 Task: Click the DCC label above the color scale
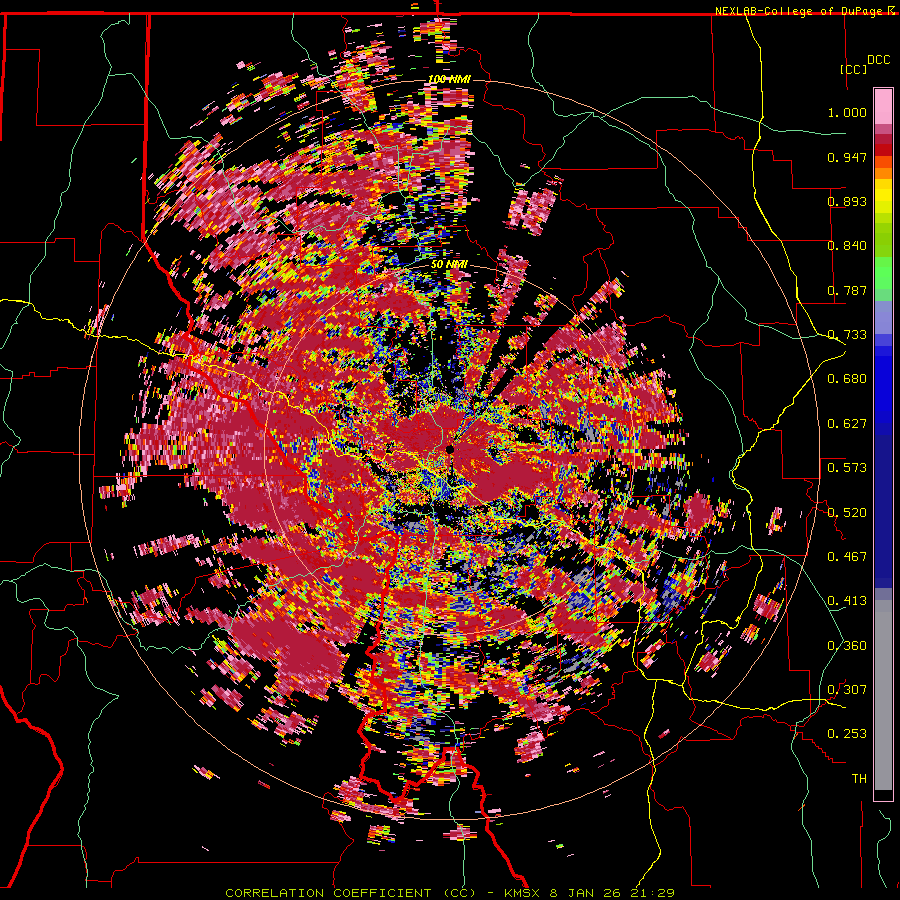coord(878,60)
